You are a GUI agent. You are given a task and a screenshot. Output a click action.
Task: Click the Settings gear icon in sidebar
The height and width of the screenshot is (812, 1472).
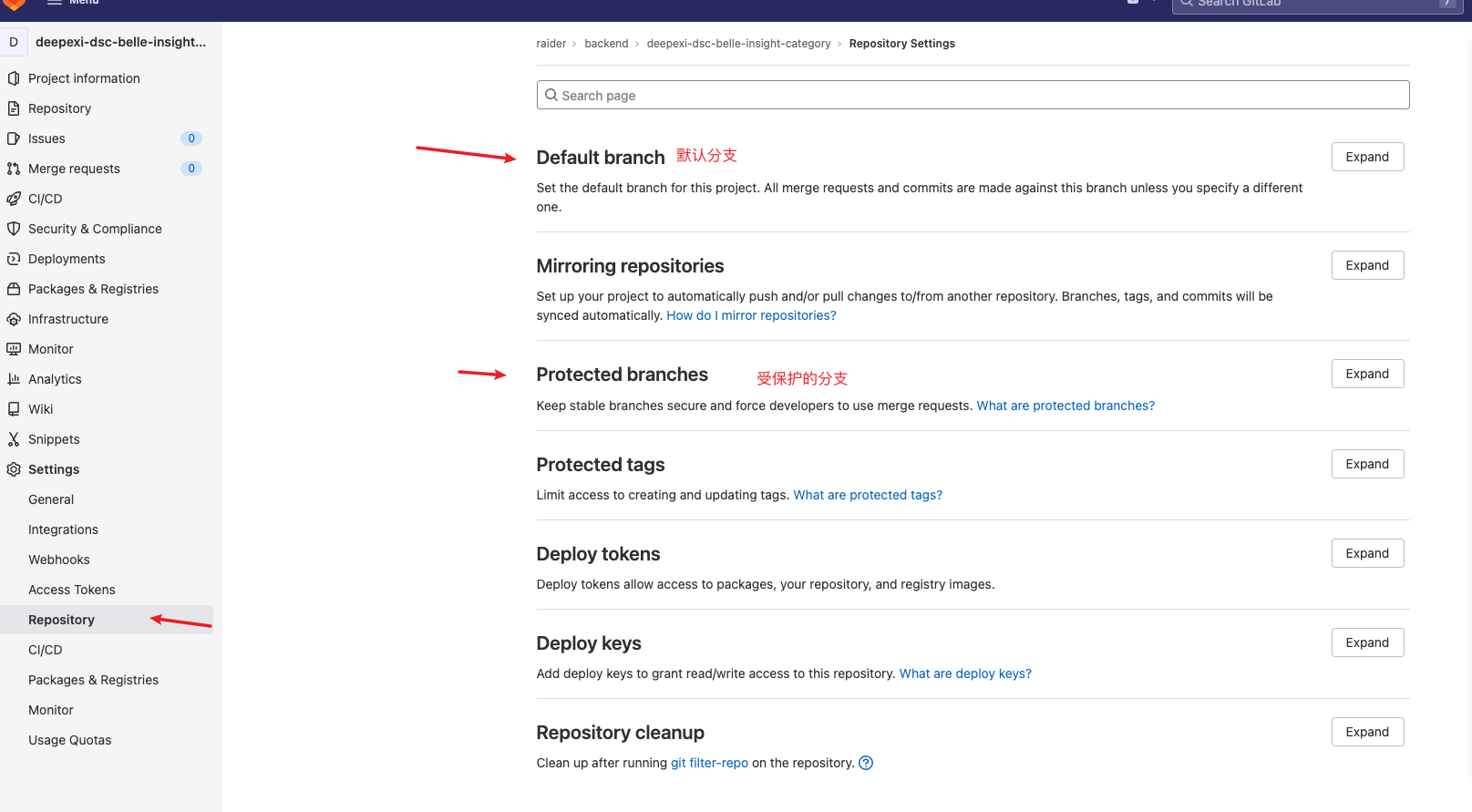pos(14,469)
